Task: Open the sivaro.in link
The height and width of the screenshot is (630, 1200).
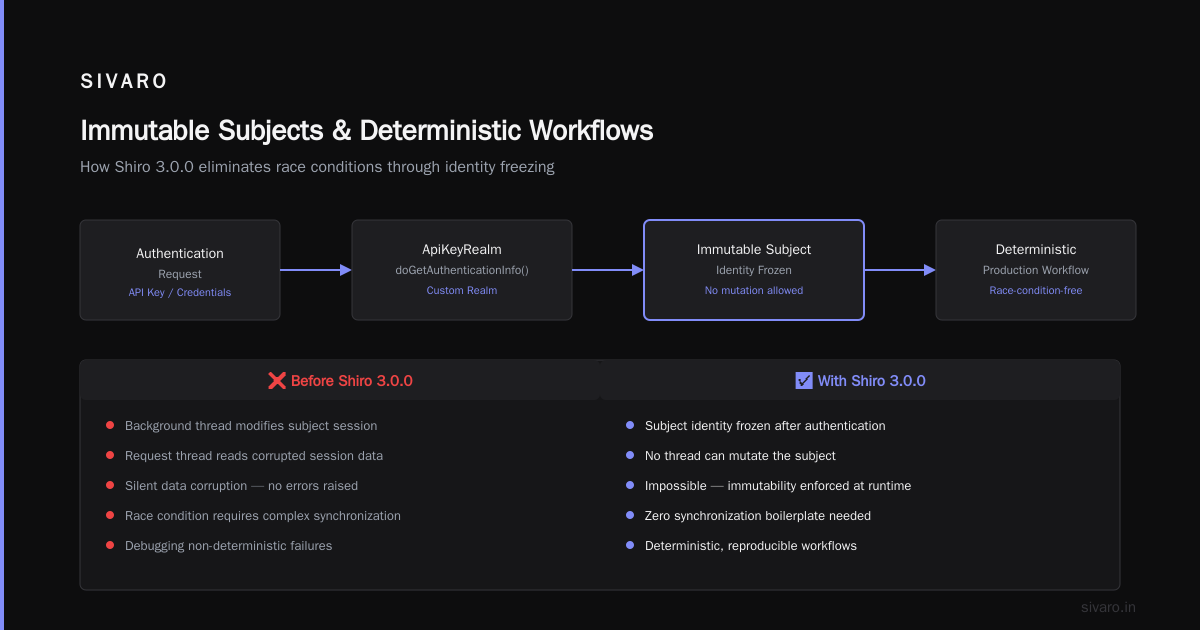Action: pos(1109,607)
